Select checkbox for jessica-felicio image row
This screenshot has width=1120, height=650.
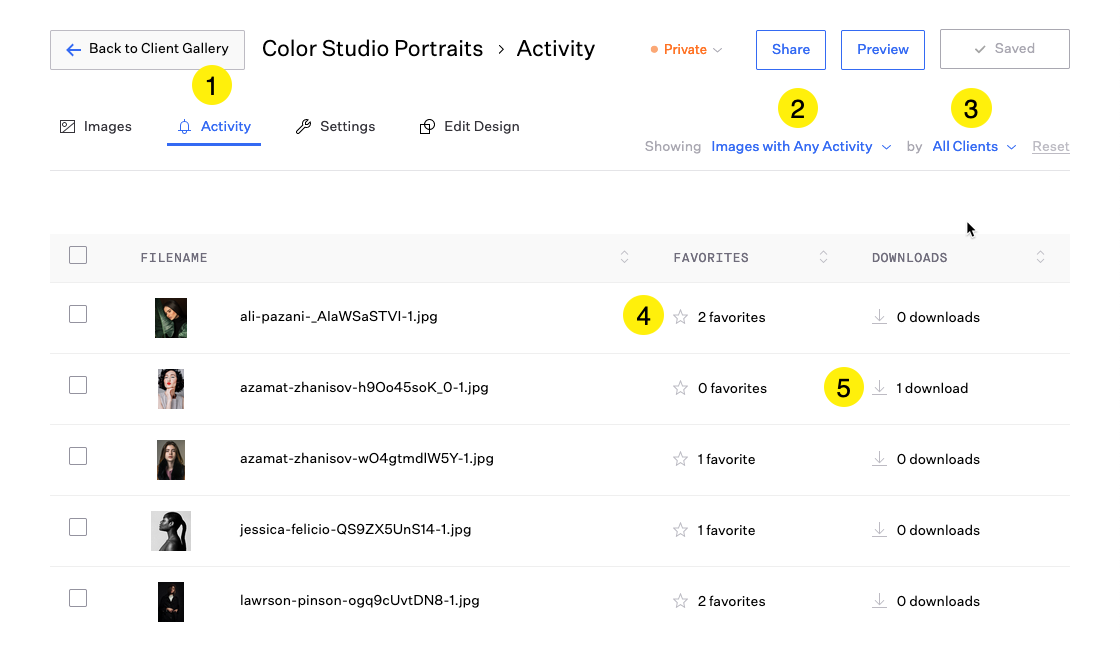point(78,528)
